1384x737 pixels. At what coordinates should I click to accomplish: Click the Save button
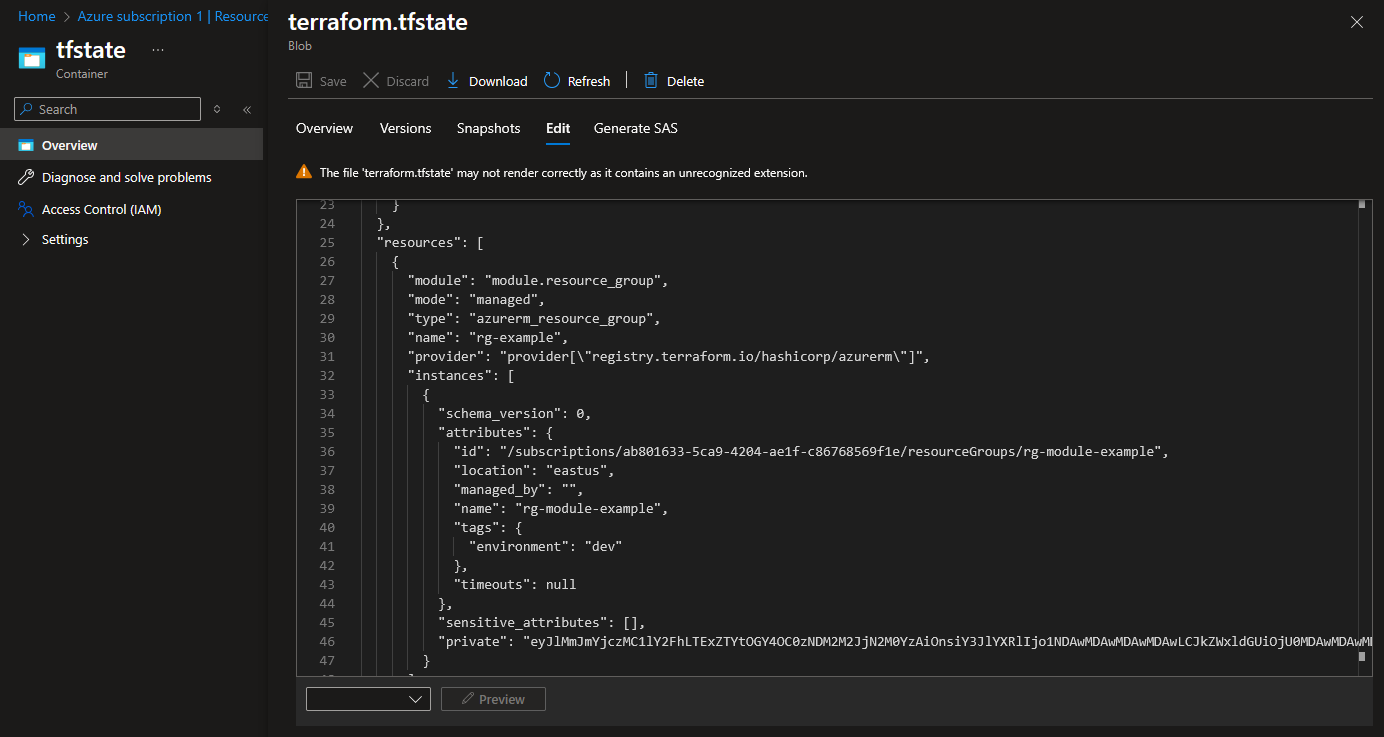(x=321, y=81)
